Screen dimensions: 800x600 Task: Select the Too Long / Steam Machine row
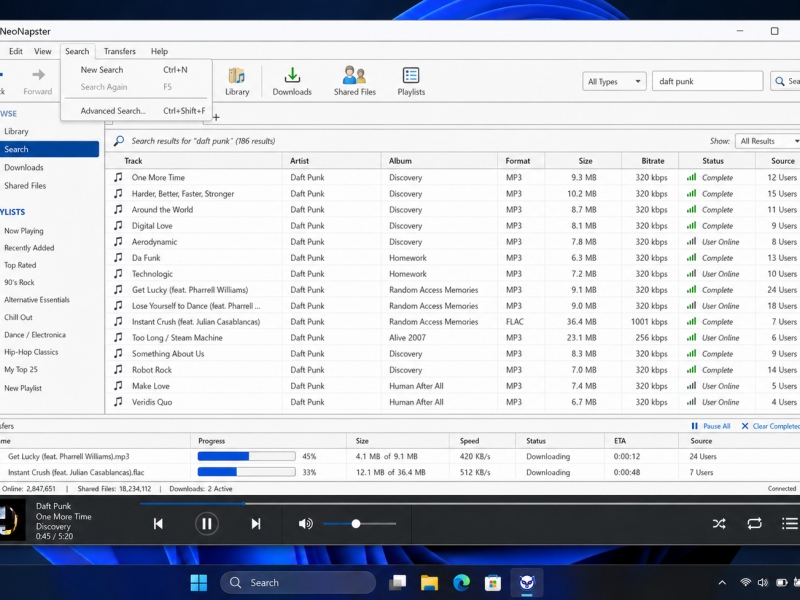(453, 337)
